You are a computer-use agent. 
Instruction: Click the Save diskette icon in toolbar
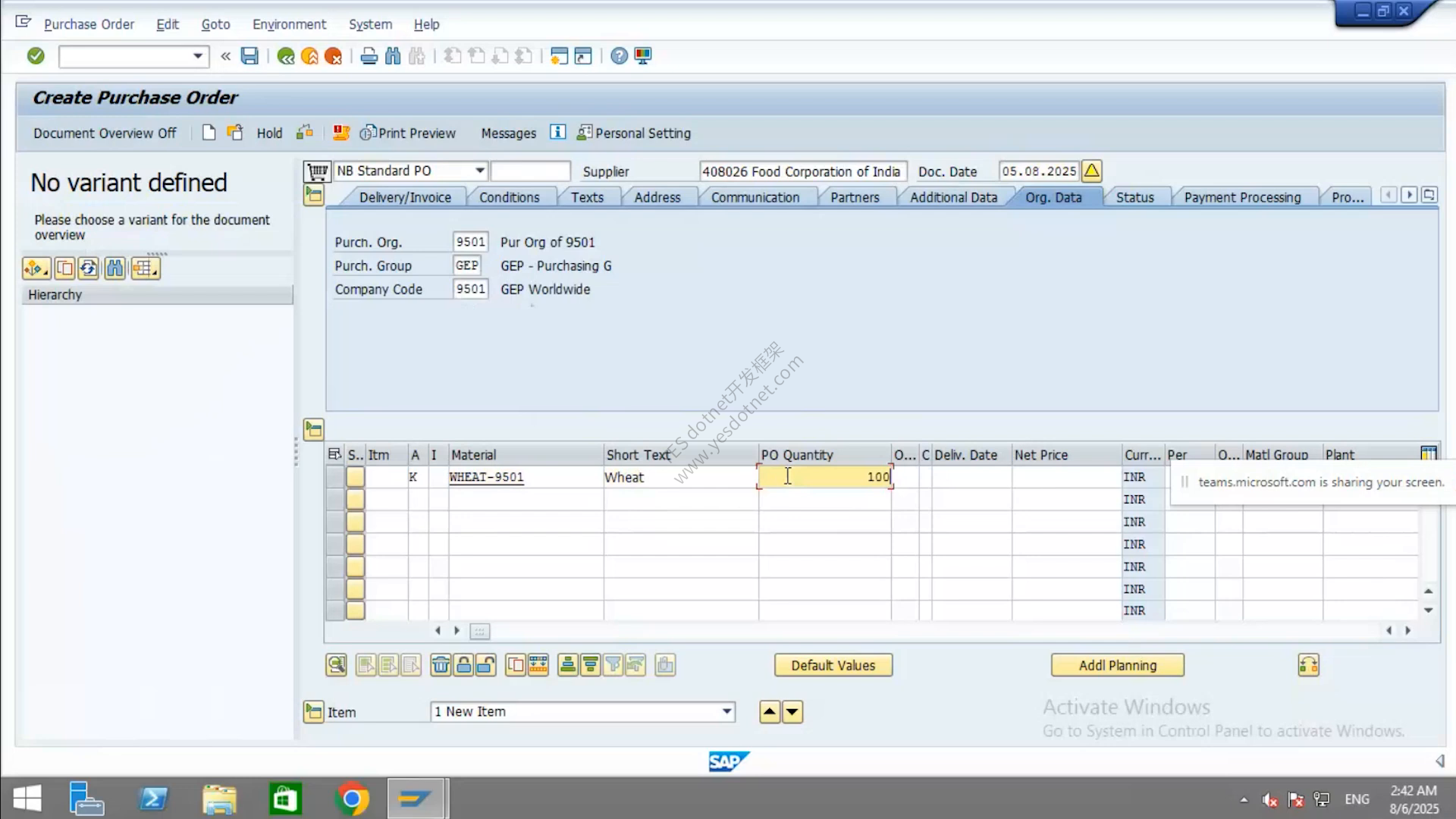pyautogui.click(x=249, y=56)
